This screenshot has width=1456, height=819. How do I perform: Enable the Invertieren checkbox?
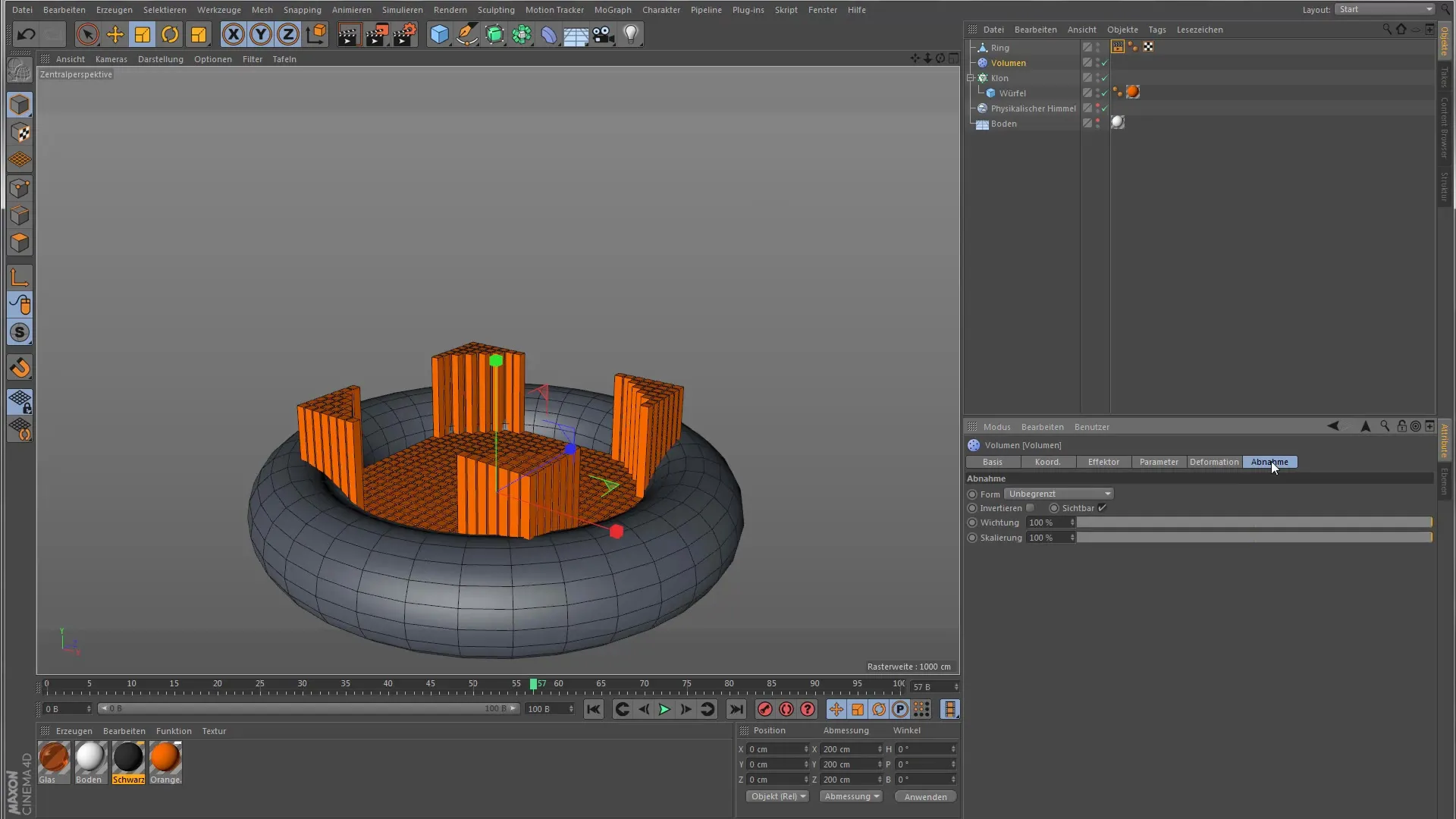1030,508
